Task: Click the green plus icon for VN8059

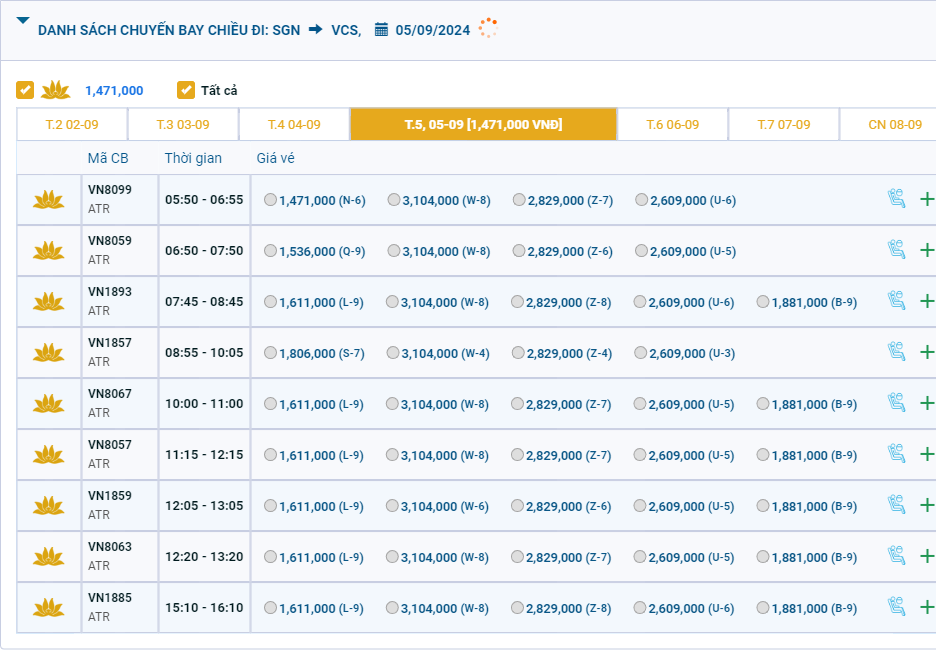Action: (x=926, y=250)
